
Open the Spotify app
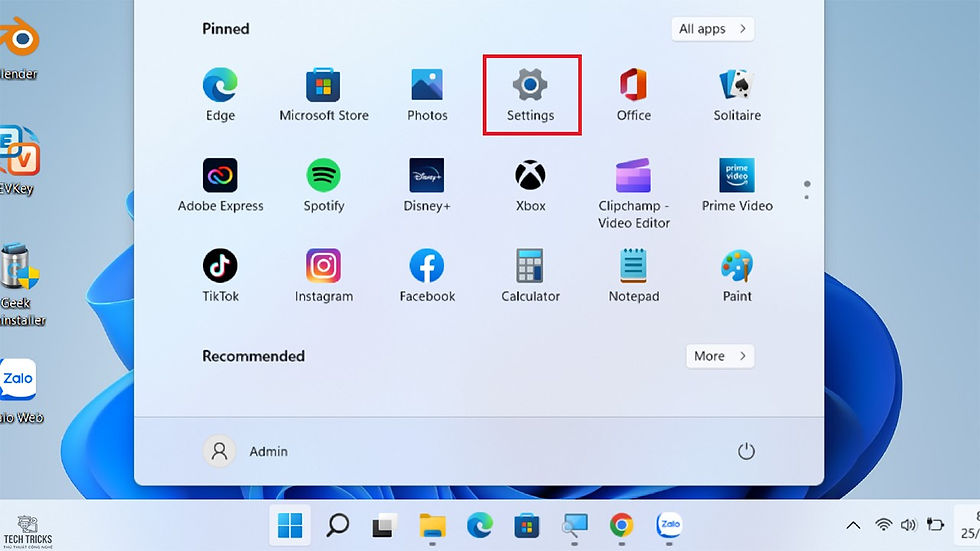(x=324, y=186)
